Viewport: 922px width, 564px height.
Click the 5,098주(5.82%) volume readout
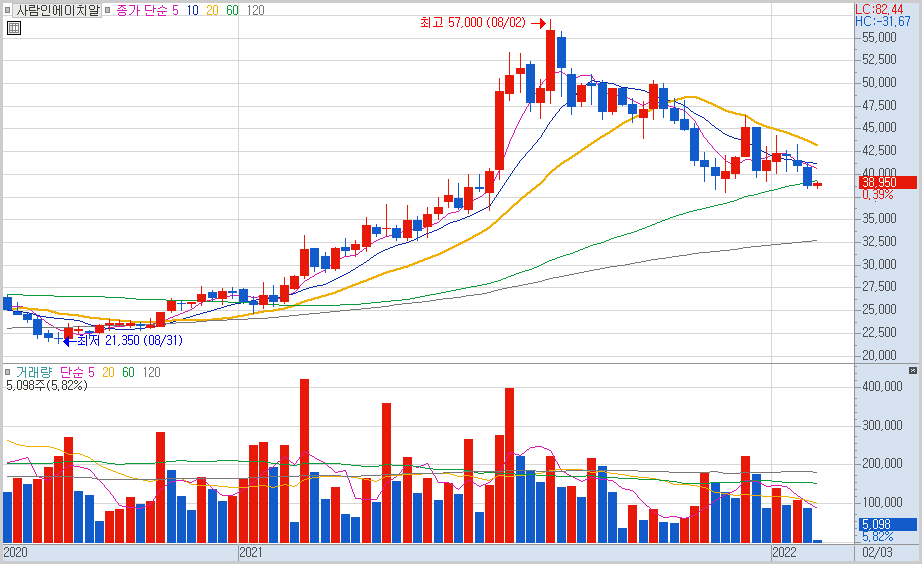click(x=47, y=385)
